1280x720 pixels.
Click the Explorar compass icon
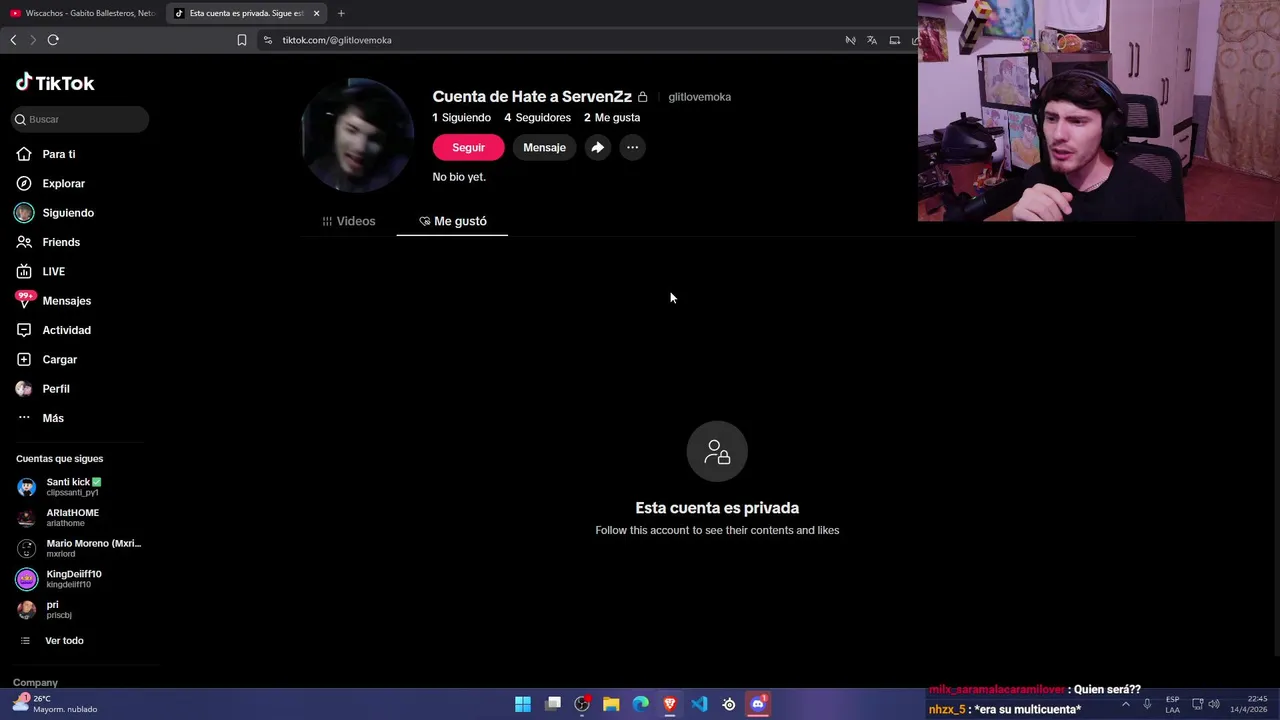click(24, 183)
